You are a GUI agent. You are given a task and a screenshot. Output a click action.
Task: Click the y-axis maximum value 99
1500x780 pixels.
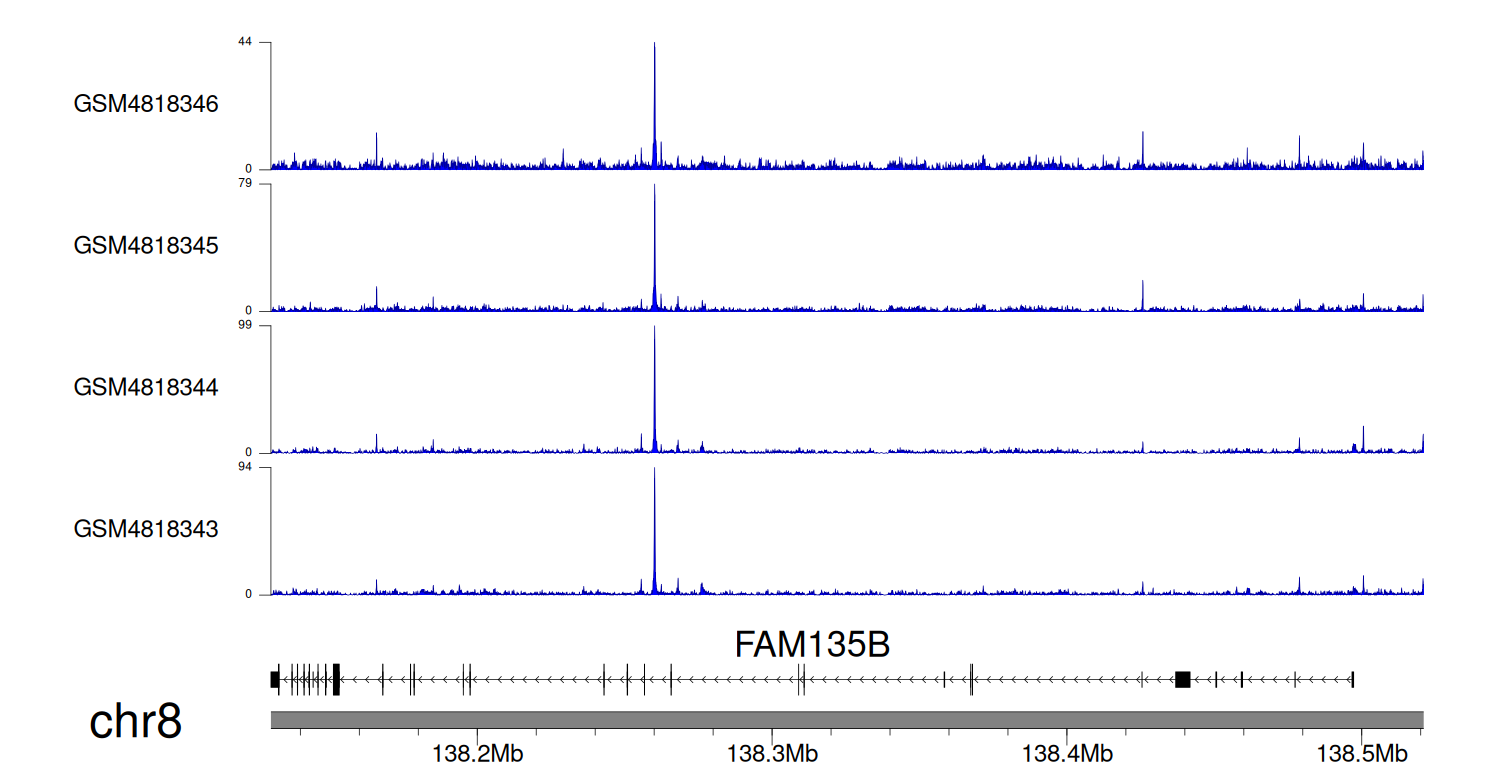pos(245,326)
